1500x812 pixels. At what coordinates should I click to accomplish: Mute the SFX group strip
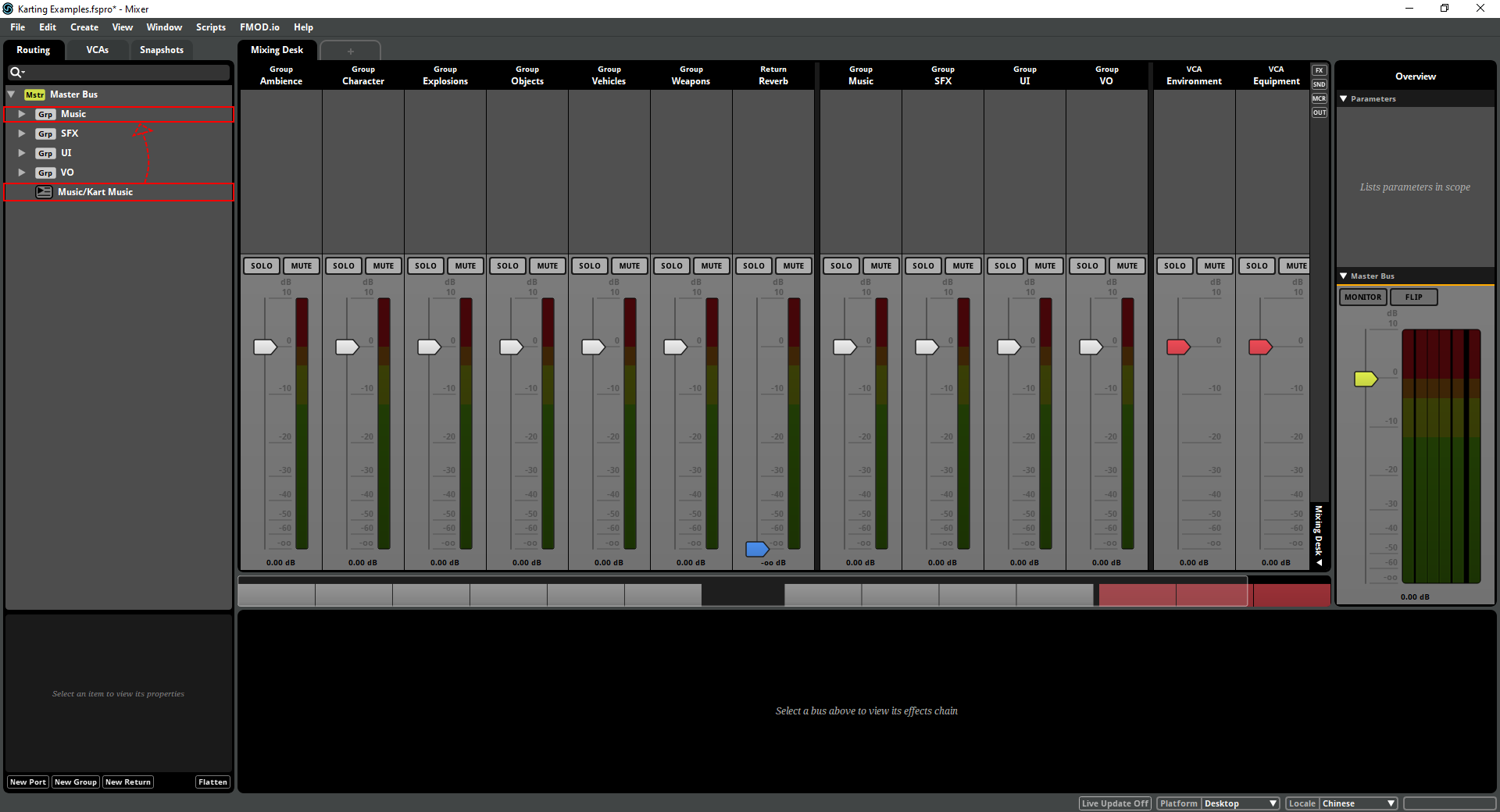tap(962, 265)
